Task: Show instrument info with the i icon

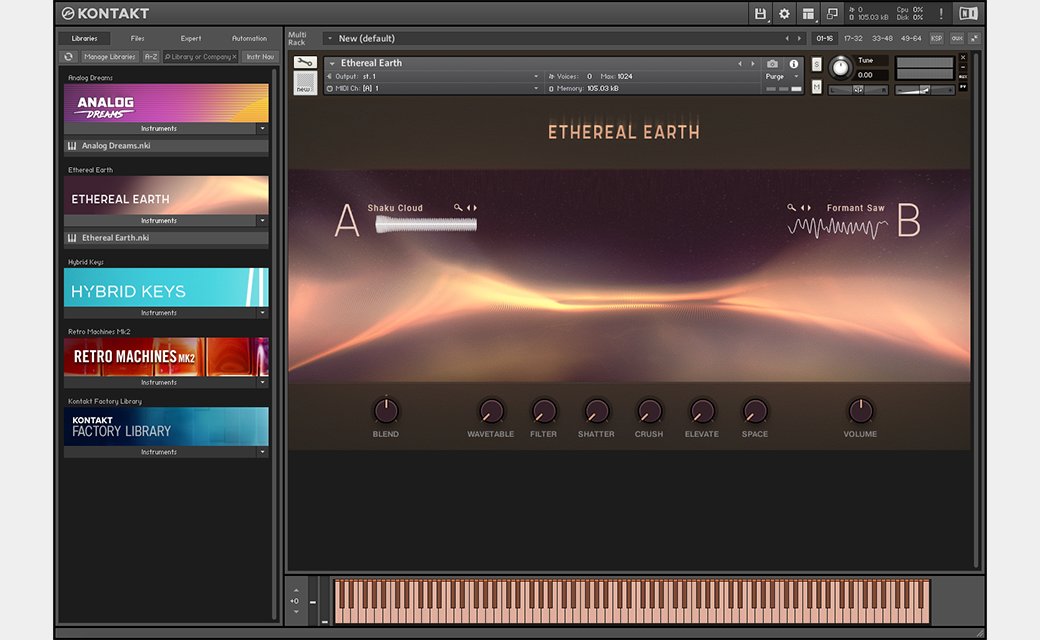Action: pyautogui.click(x=794, y=64)
